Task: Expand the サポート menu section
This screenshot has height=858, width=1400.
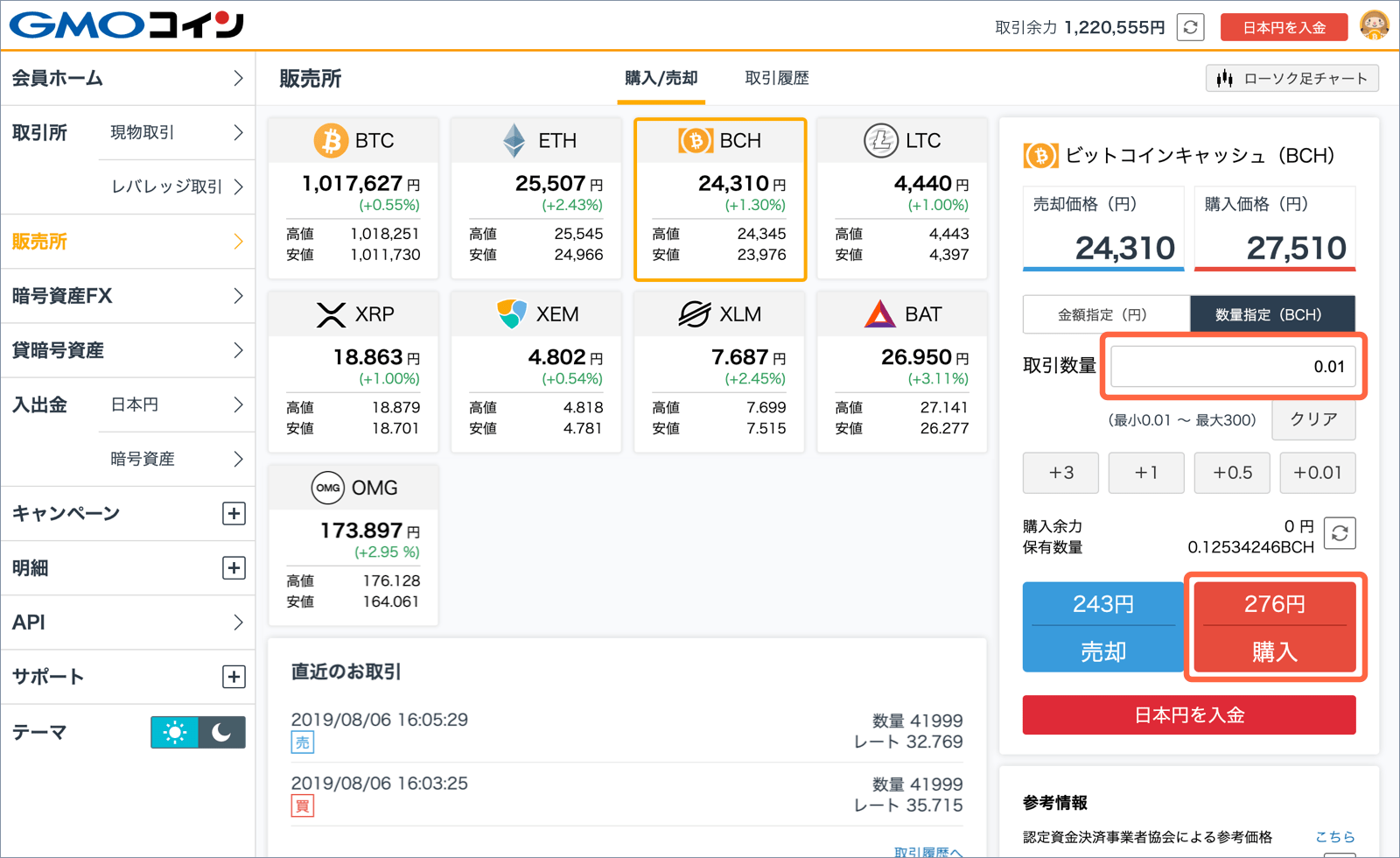Action: pyautogui.click(x=234, y=677)
